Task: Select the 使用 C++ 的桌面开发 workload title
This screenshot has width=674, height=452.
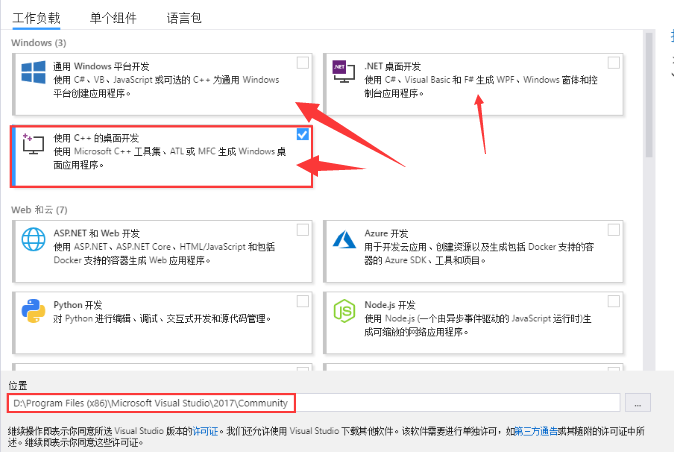Action: [96, 138]
